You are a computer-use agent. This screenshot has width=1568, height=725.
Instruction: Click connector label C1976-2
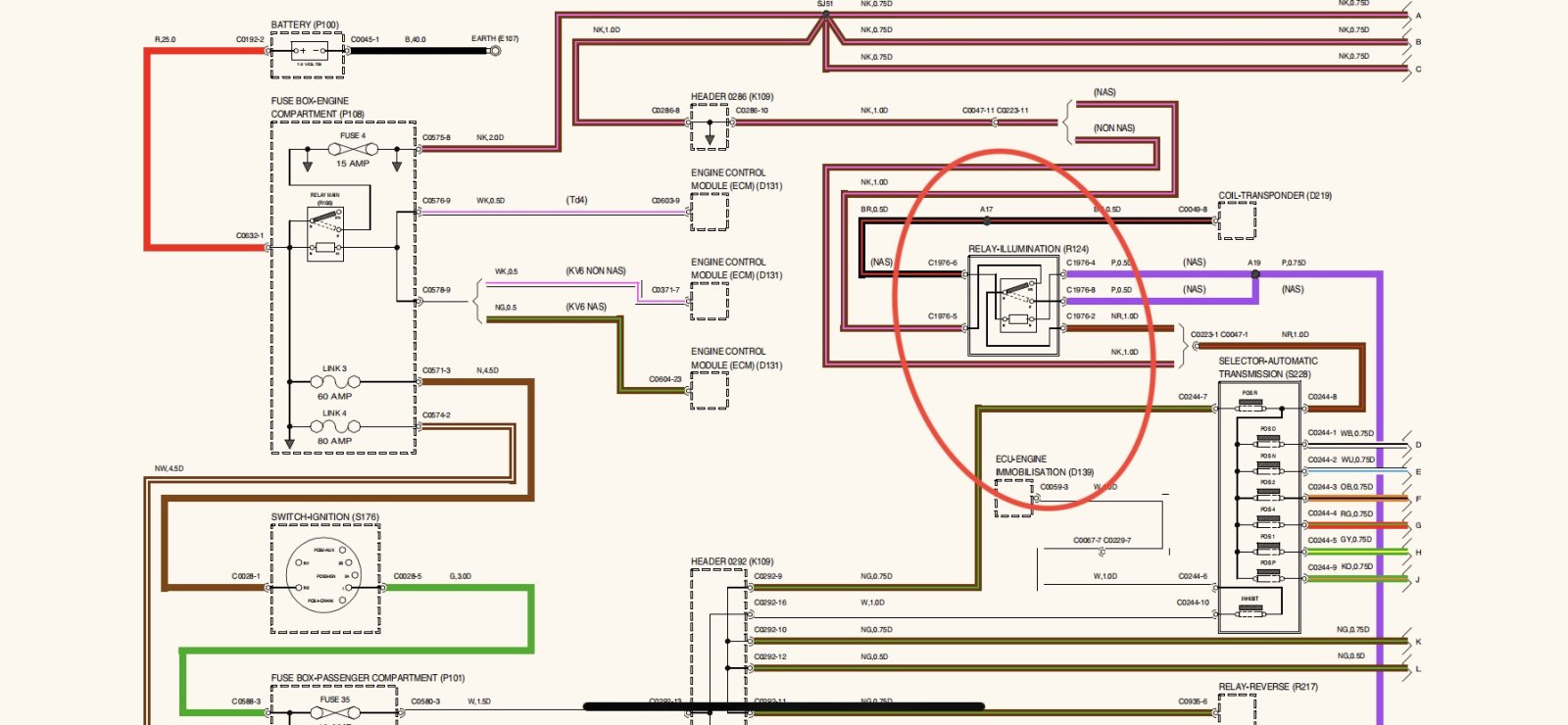tap(1081, 316)
